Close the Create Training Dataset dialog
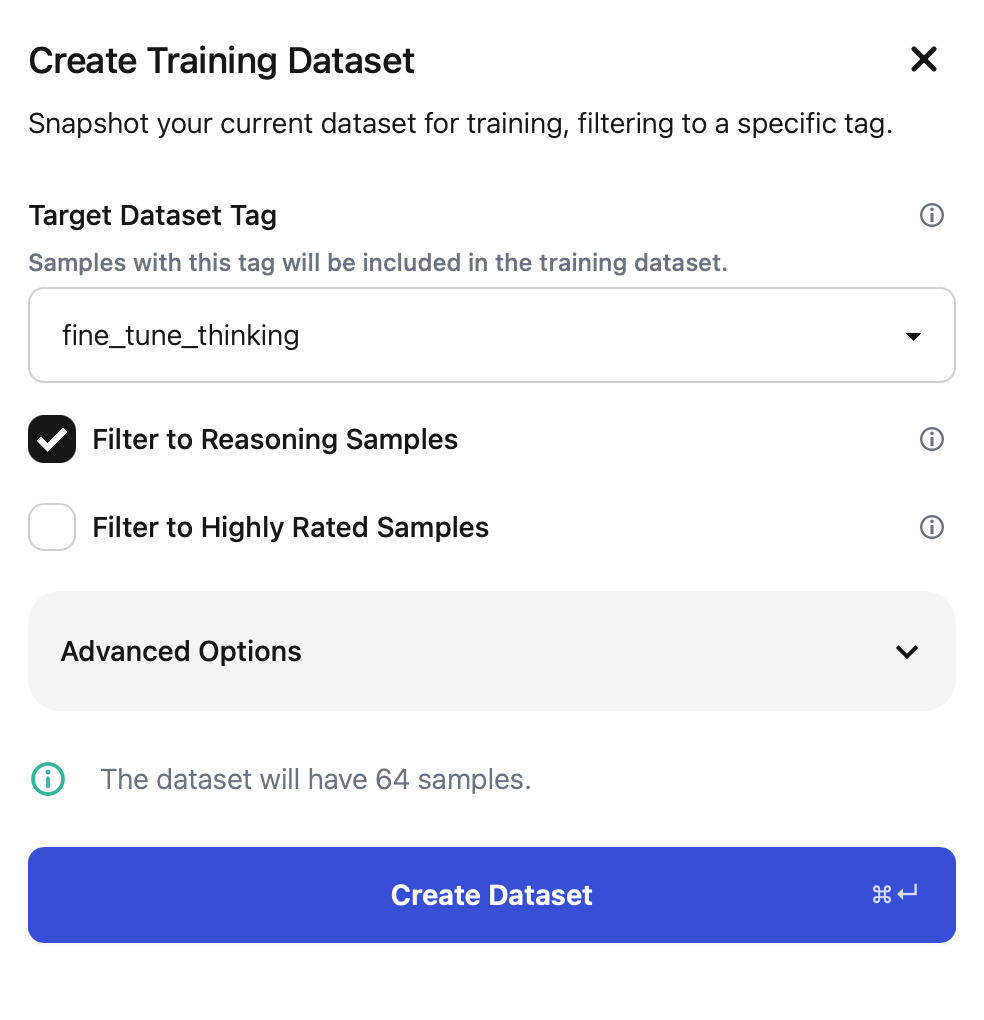The width and height of the screenshot is (984, 1020). [x=923, y=60]
